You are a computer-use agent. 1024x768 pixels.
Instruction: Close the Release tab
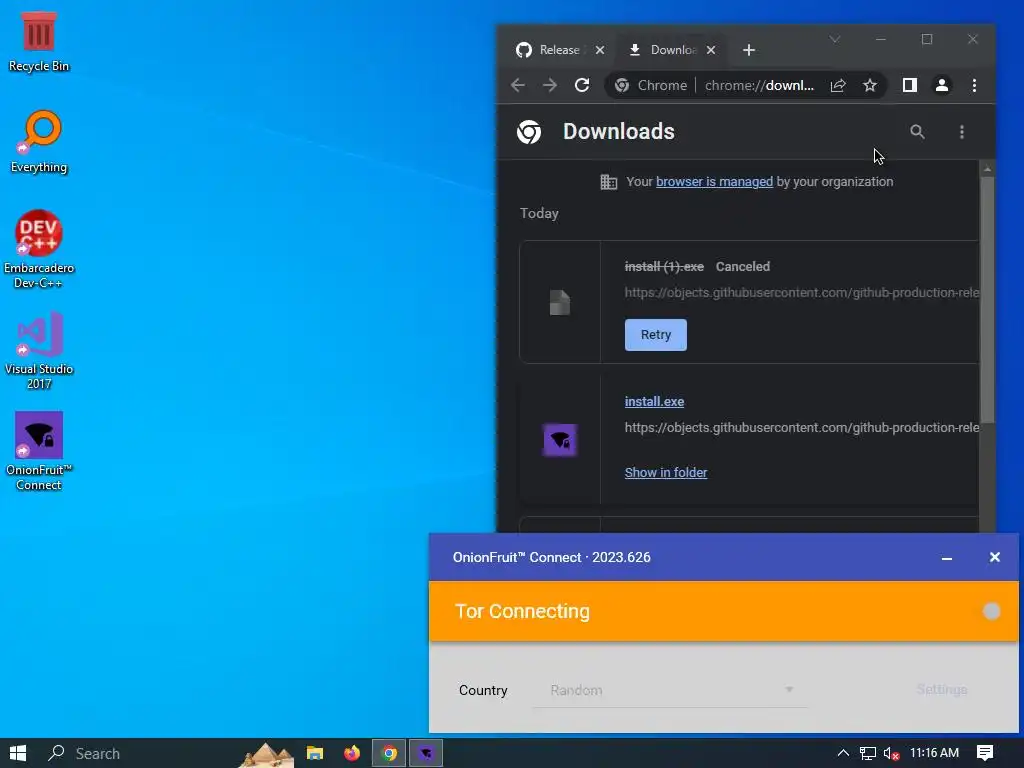600,50
